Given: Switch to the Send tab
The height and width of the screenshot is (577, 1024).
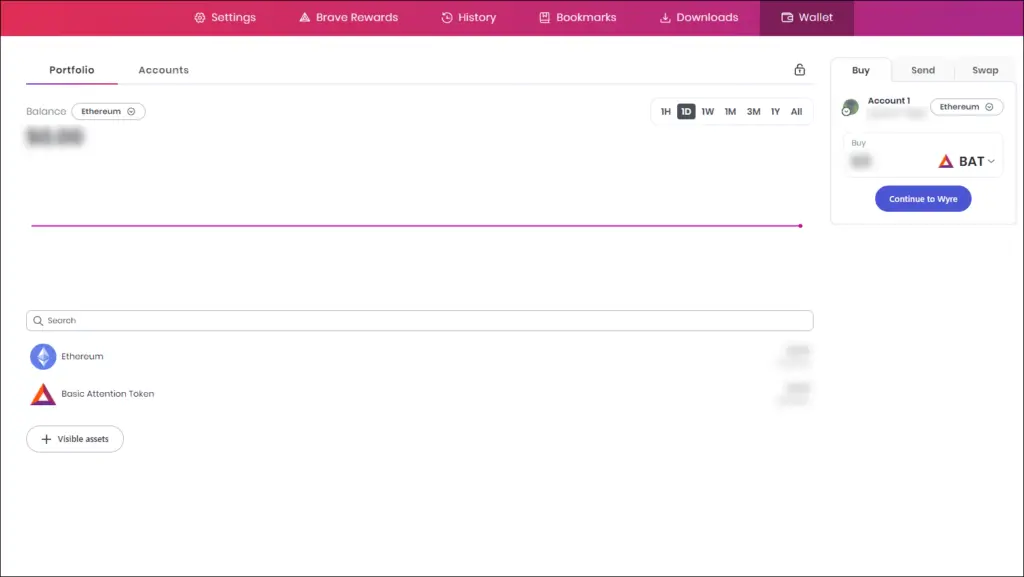Looking at the screenshot, I should (923, 70).
